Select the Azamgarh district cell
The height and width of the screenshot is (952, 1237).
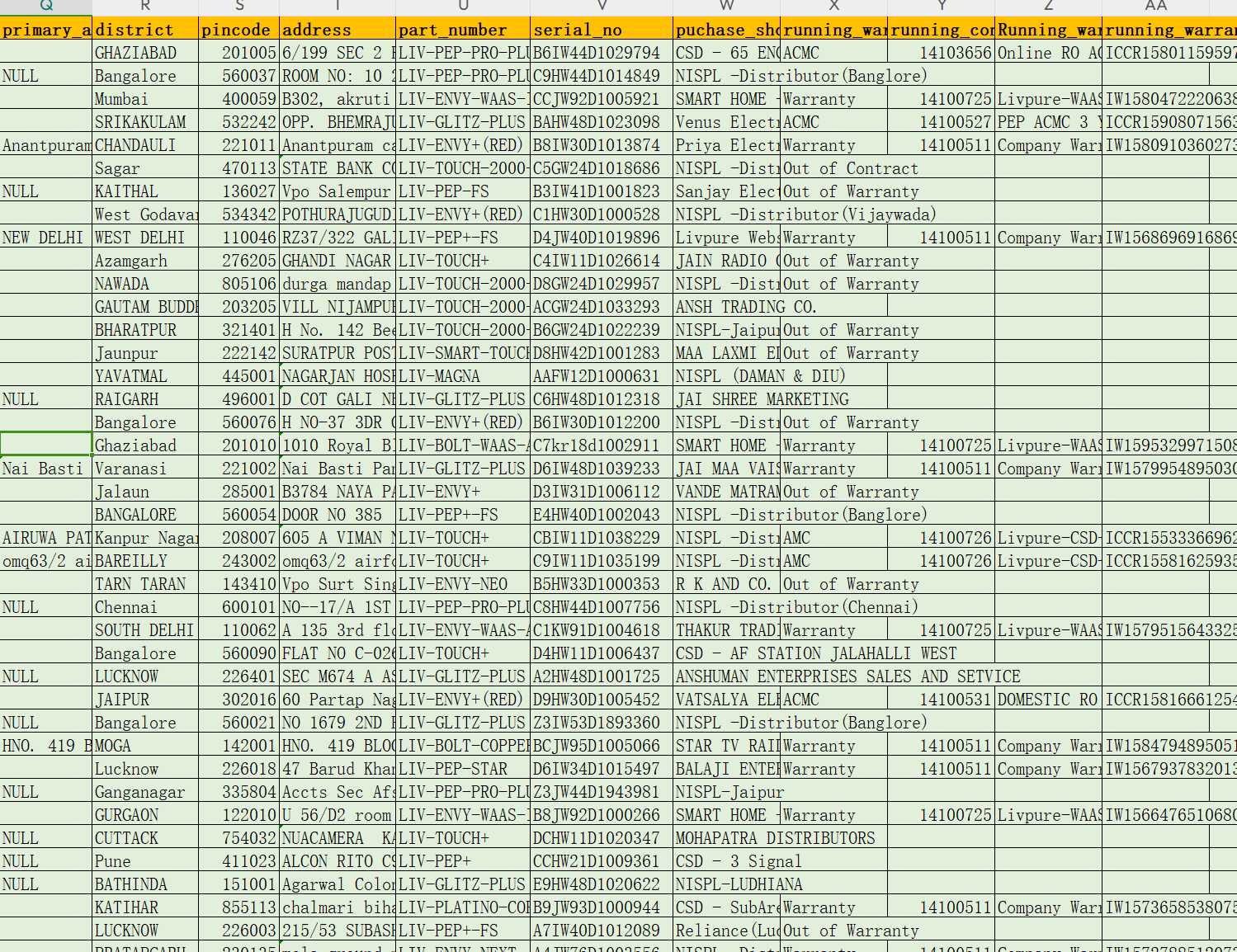[145, 261]
